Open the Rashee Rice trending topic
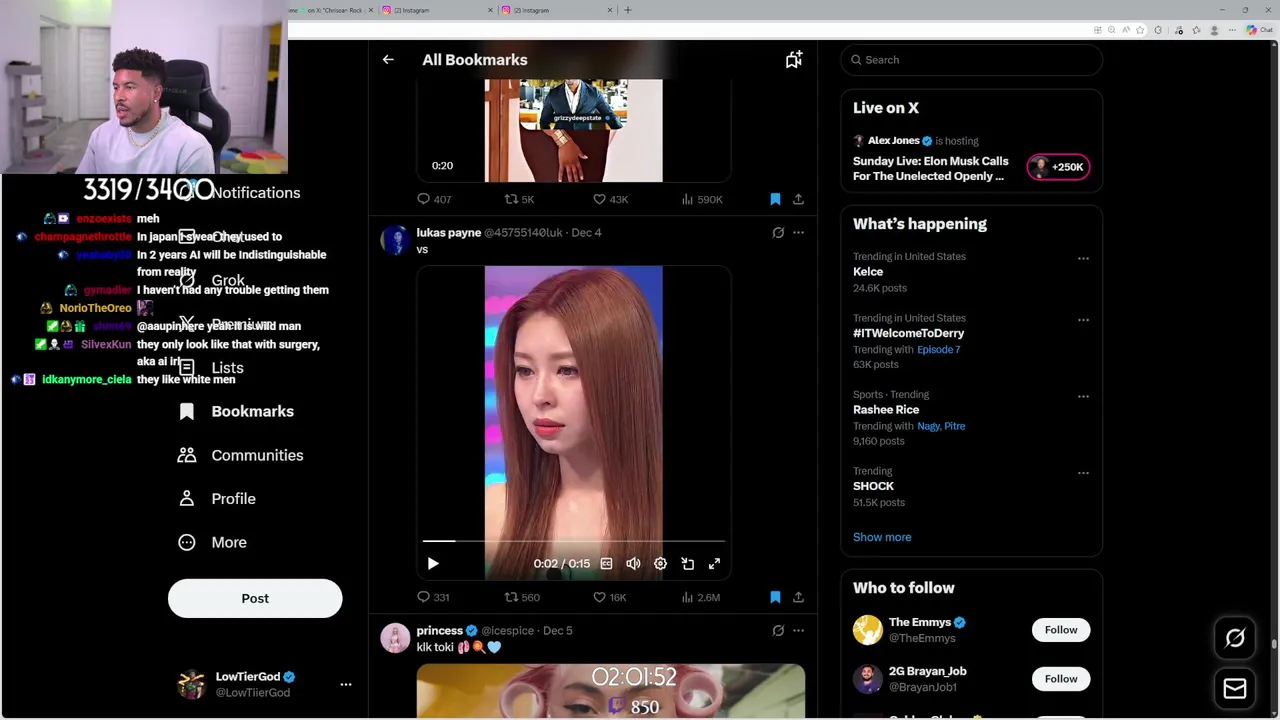This screenshot has width=1280, height=720. click(x=886, y=410)
